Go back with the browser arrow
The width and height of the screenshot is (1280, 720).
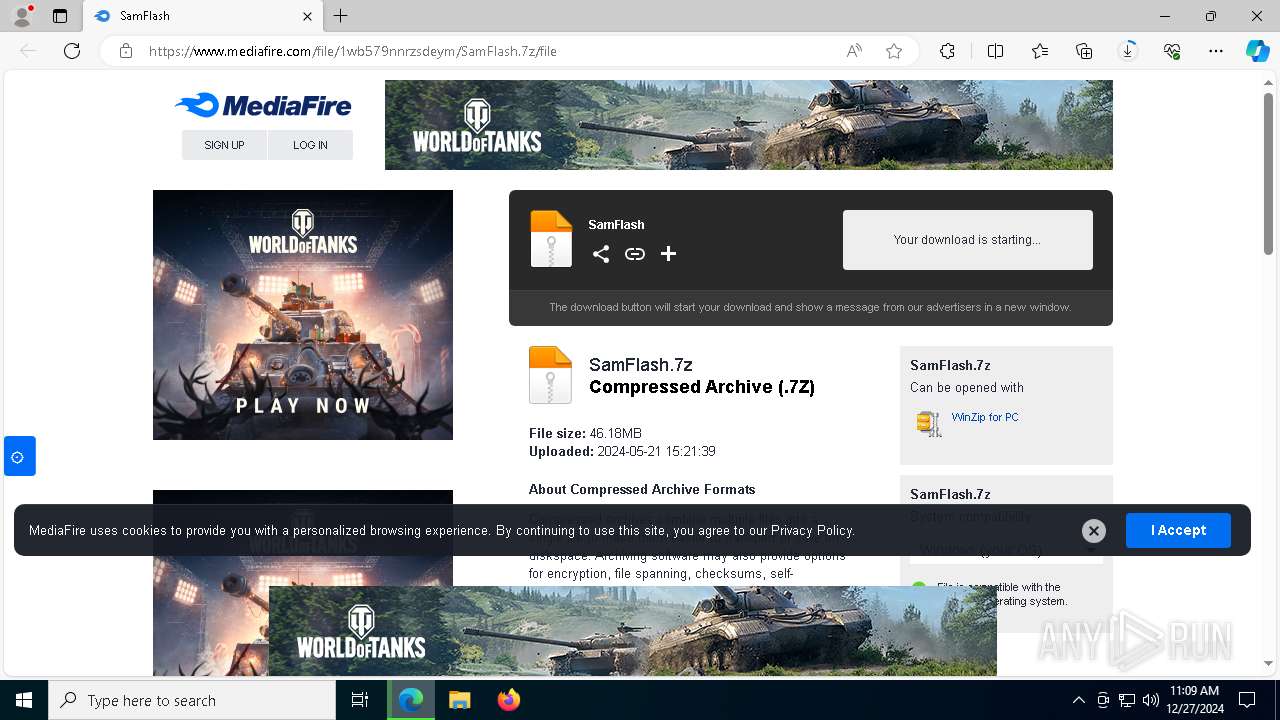pyautogui.click(x=28, y=51)
